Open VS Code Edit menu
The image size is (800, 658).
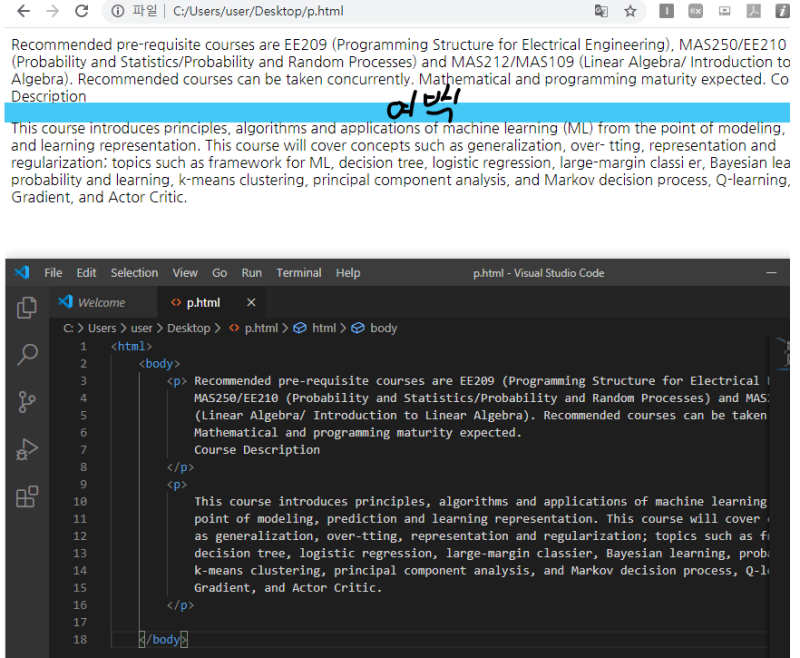(x=86, y=273)
